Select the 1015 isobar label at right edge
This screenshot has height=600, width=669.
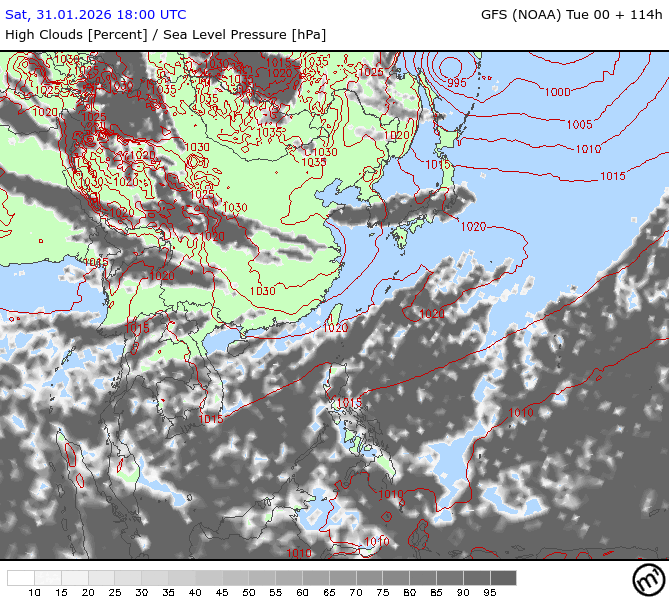point(612,176)
